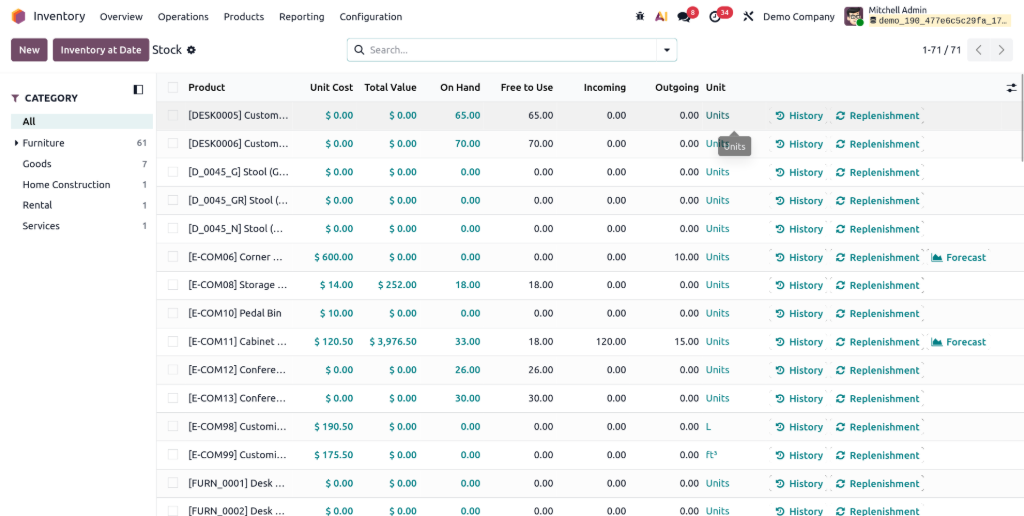This screenshot has width=1024, height=516.
Task: Click the Stock settings gear icon
Action: [192, 50]
